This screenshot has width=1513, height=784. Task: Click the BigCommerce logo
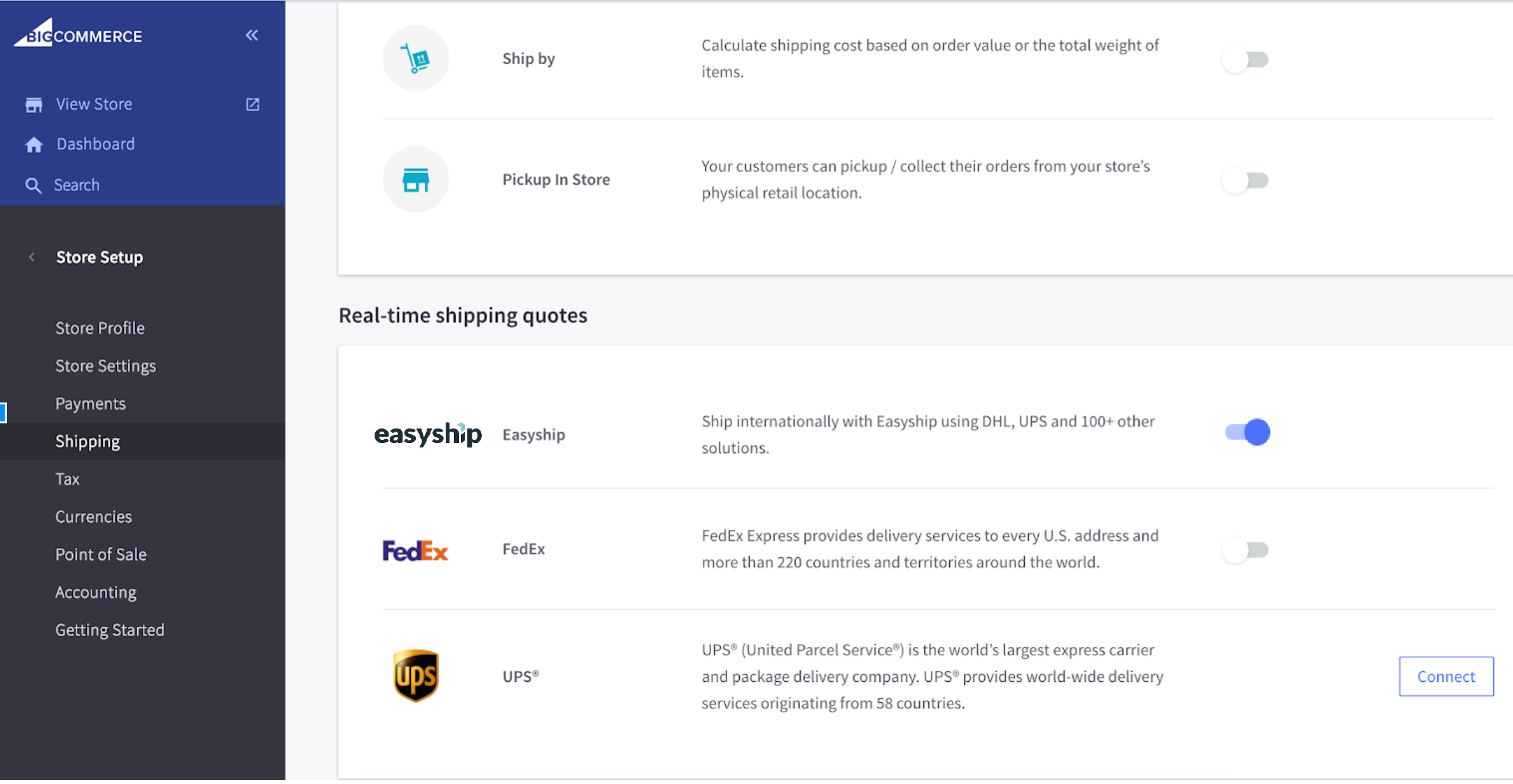pyautogui.click(x=78, y=33)
